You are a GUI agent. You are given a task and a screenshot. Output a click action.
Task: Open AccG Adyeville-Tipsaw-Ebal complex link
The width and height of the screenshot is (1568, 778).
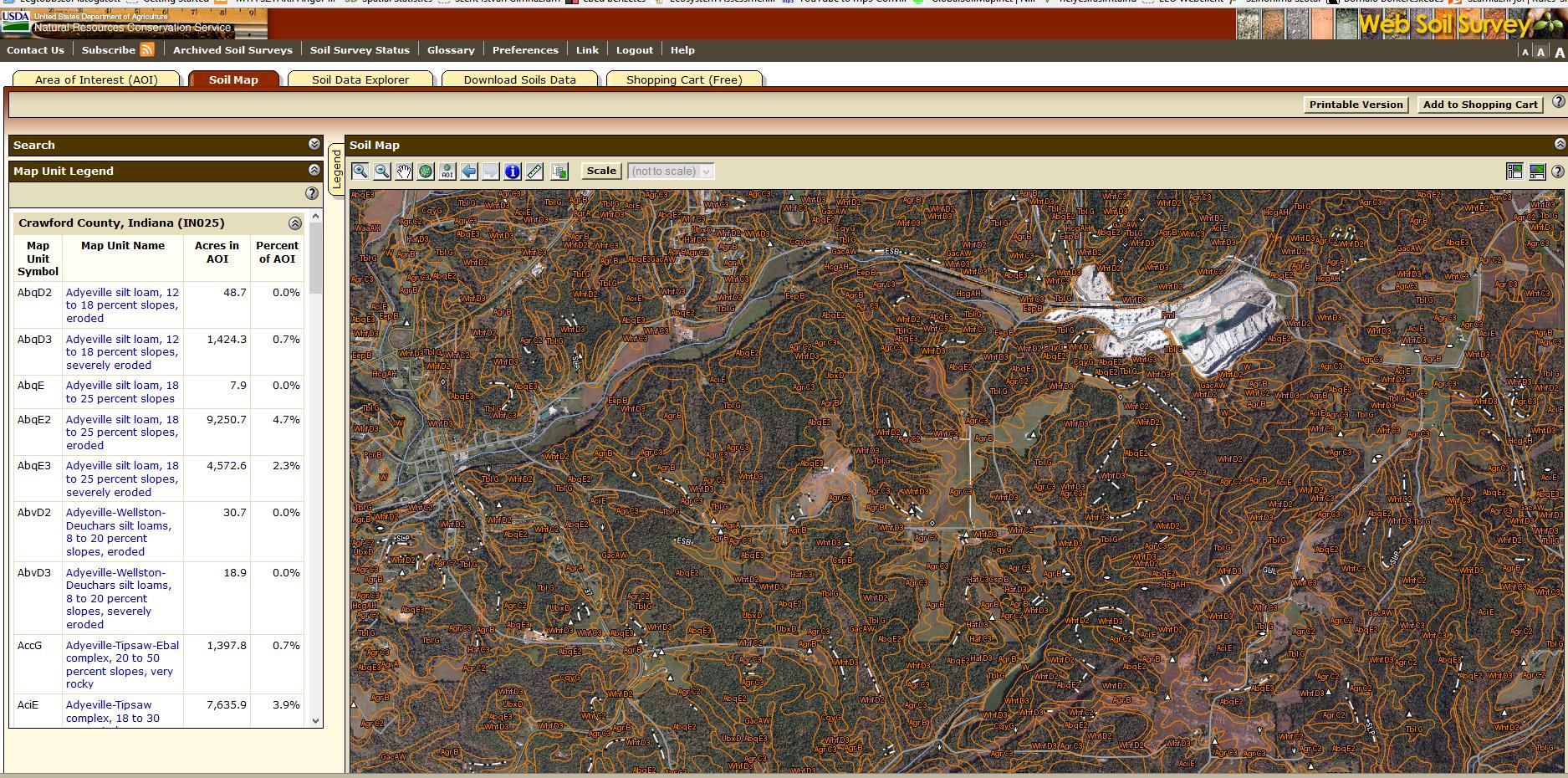pyautogui.click(x=122, y=664)
